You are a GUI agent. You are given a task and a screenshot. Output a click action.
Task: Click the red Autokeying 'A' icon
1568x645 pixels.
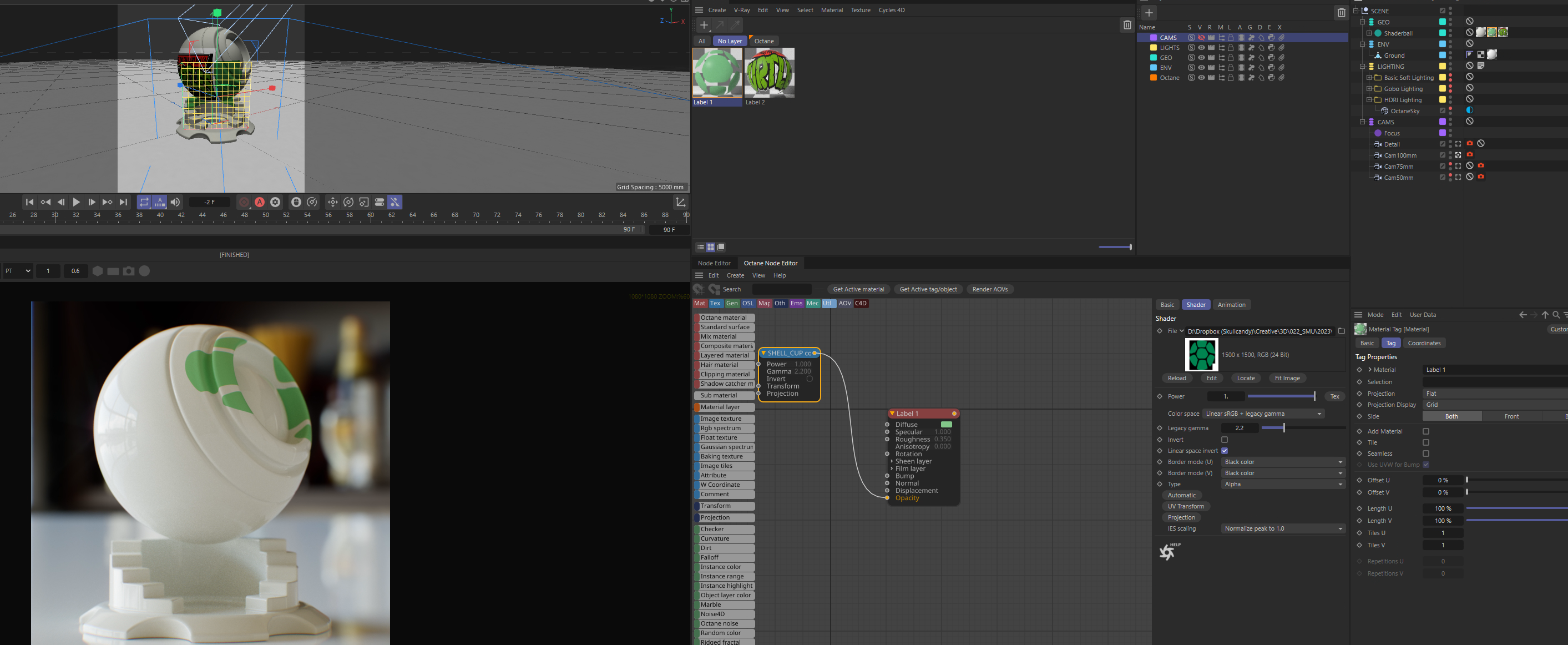tap(259, 202)
